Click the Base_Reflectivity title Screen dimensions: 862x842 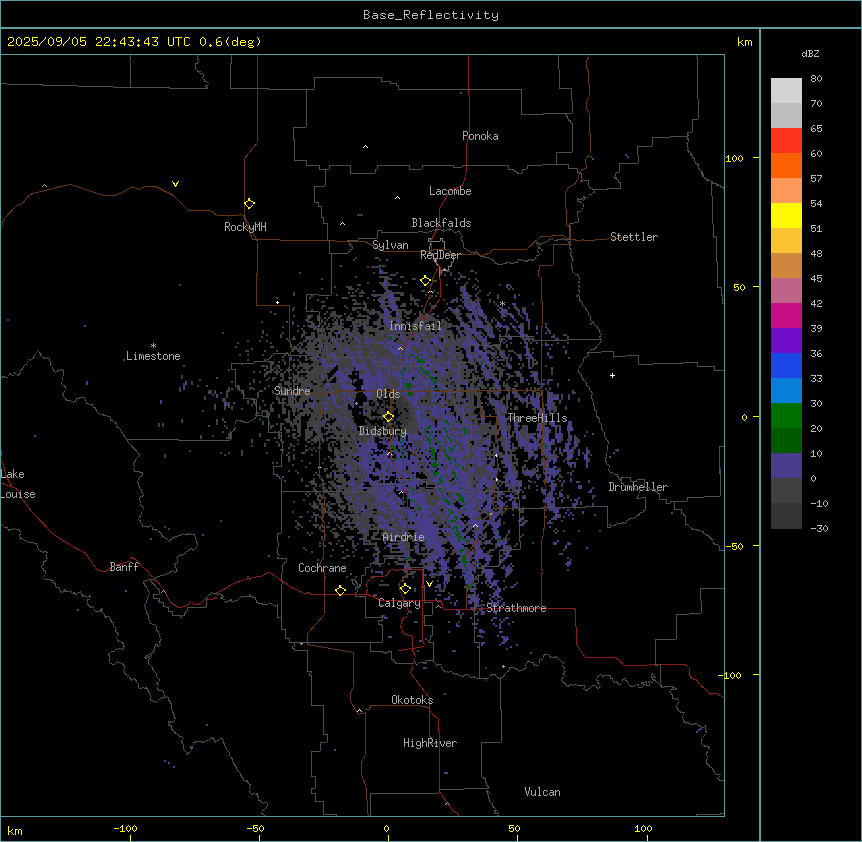431,15
